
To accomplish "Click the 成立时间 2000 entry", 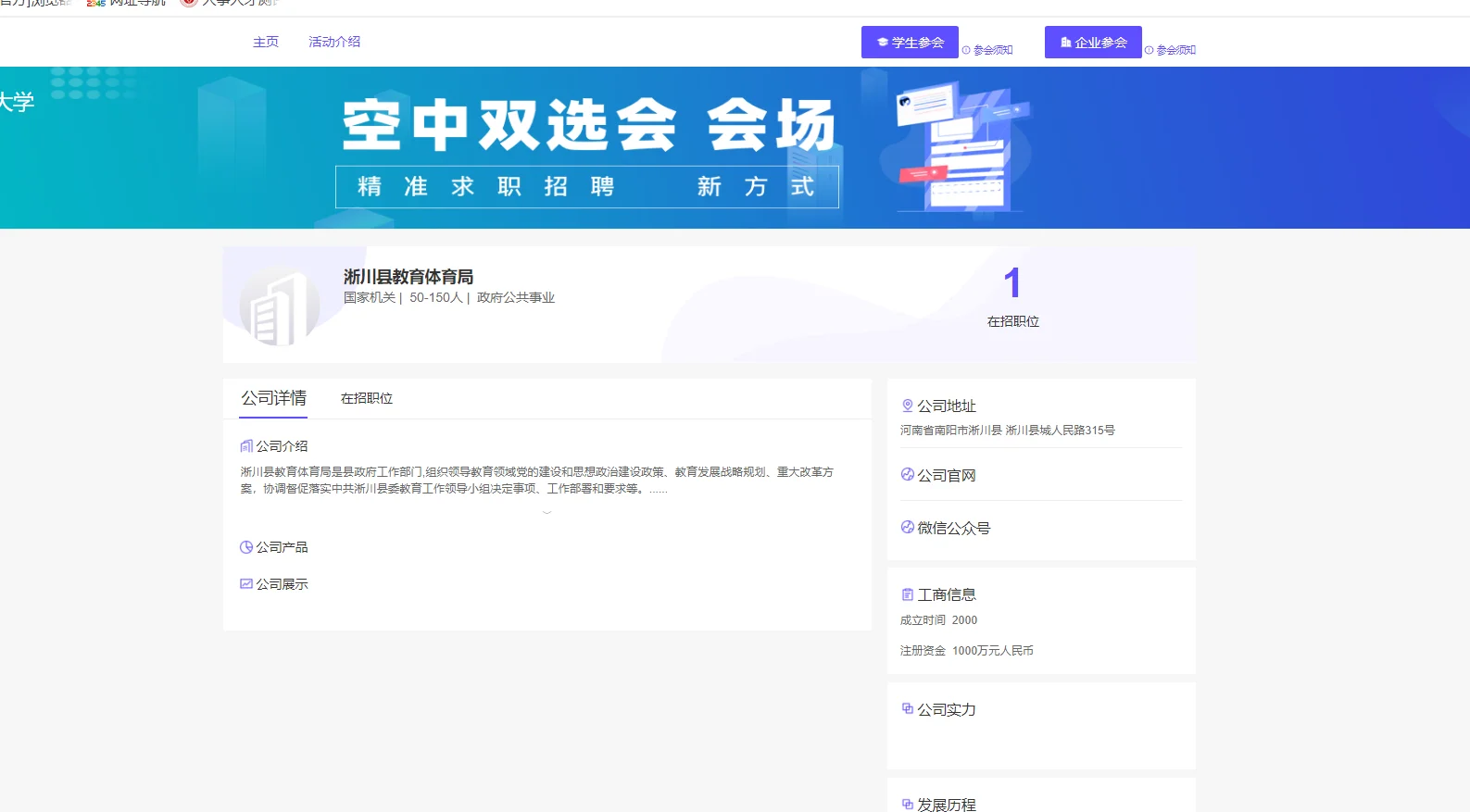I will coord(938,620).
